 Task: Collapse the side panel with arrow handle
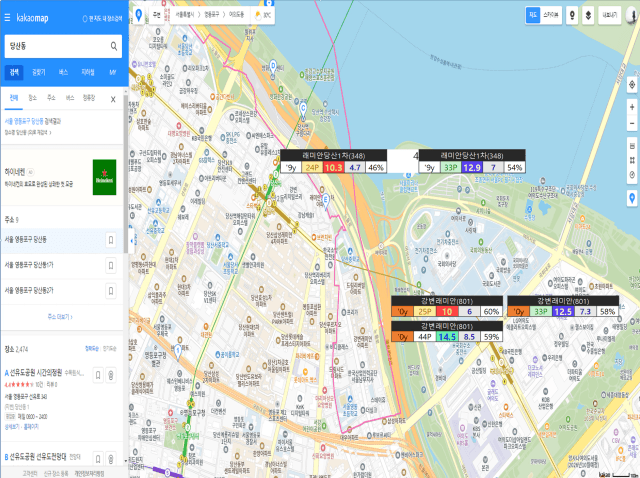(132, 241)
